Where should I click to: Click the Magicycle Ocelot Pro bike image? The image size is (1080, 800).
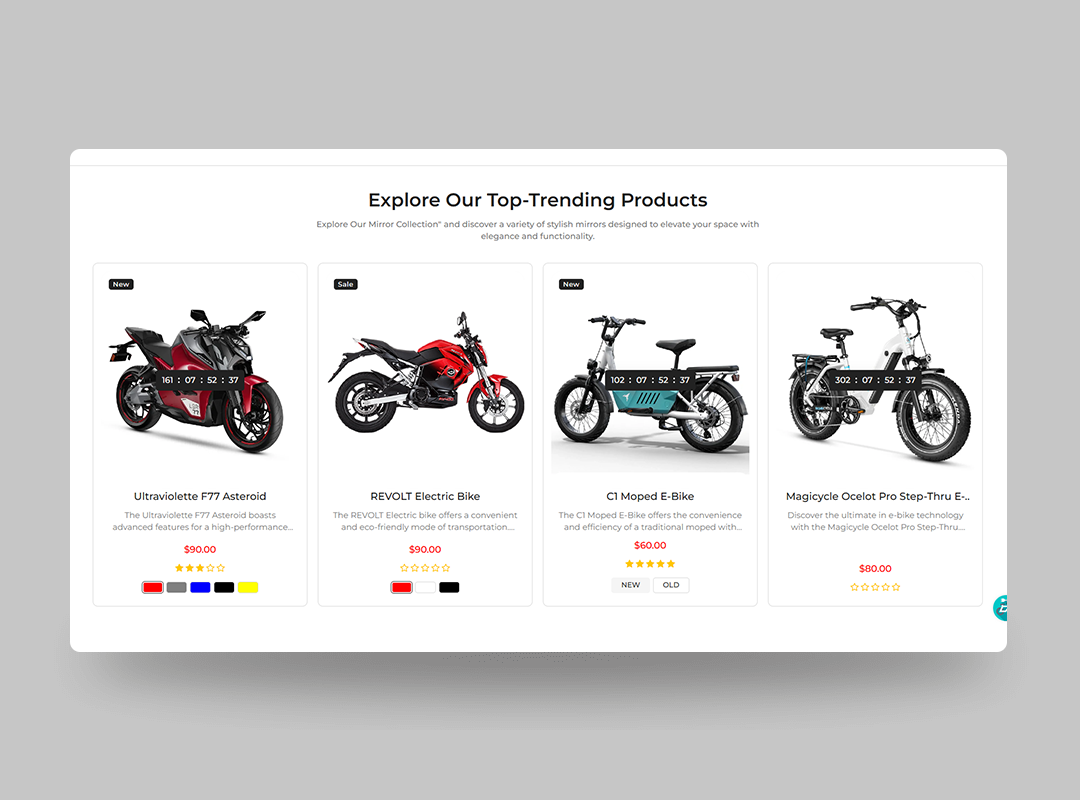click(x=880, y=379)
